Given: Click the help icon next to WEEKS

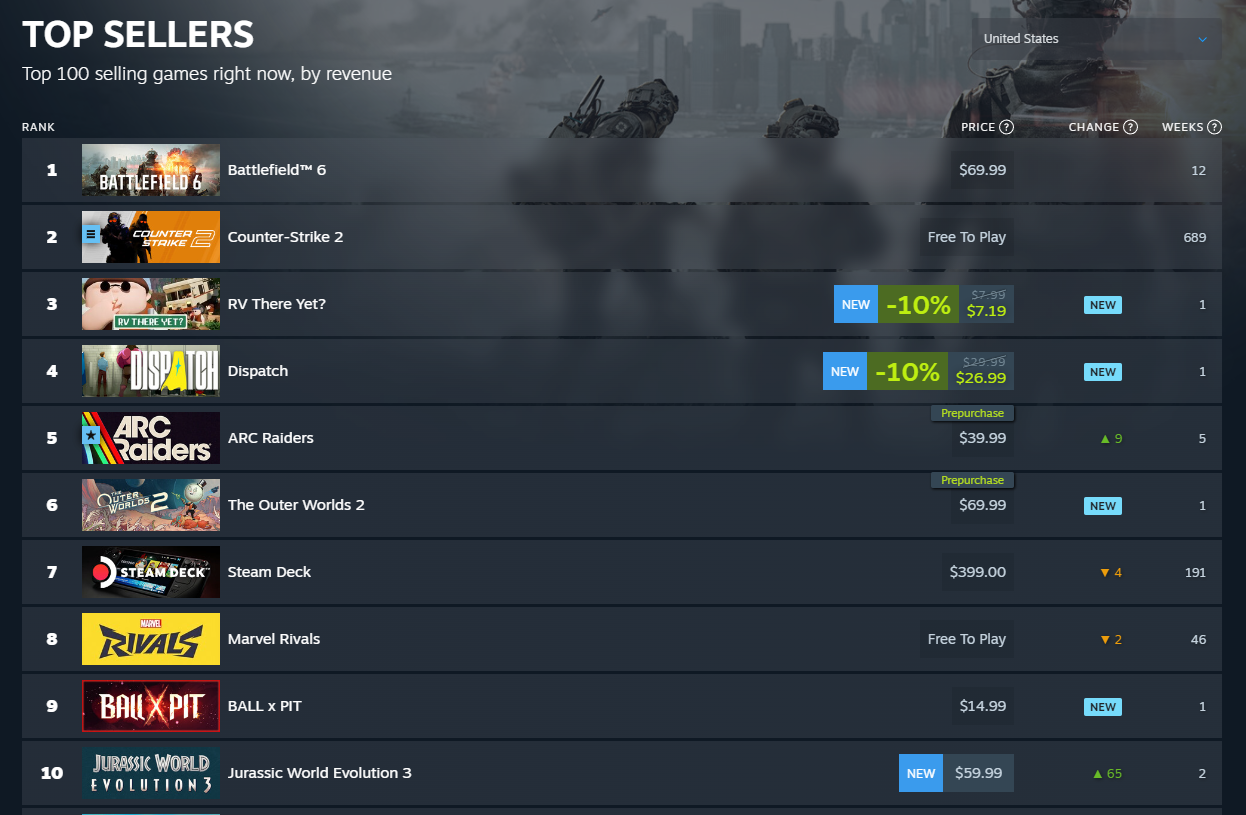Looking at the screenshot, I should coord(1214,127).
